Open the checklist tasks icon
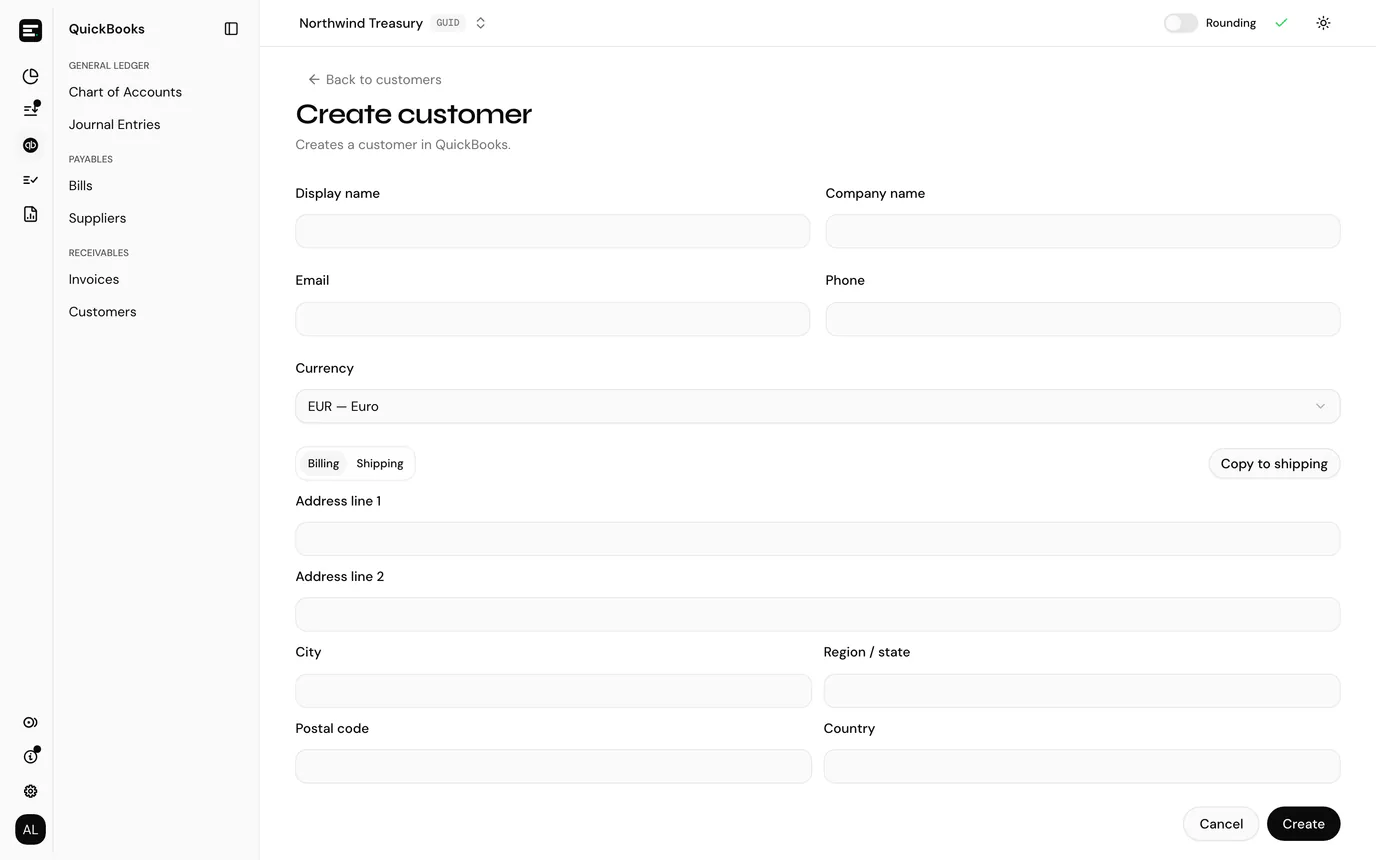 (x=30, y=180)
